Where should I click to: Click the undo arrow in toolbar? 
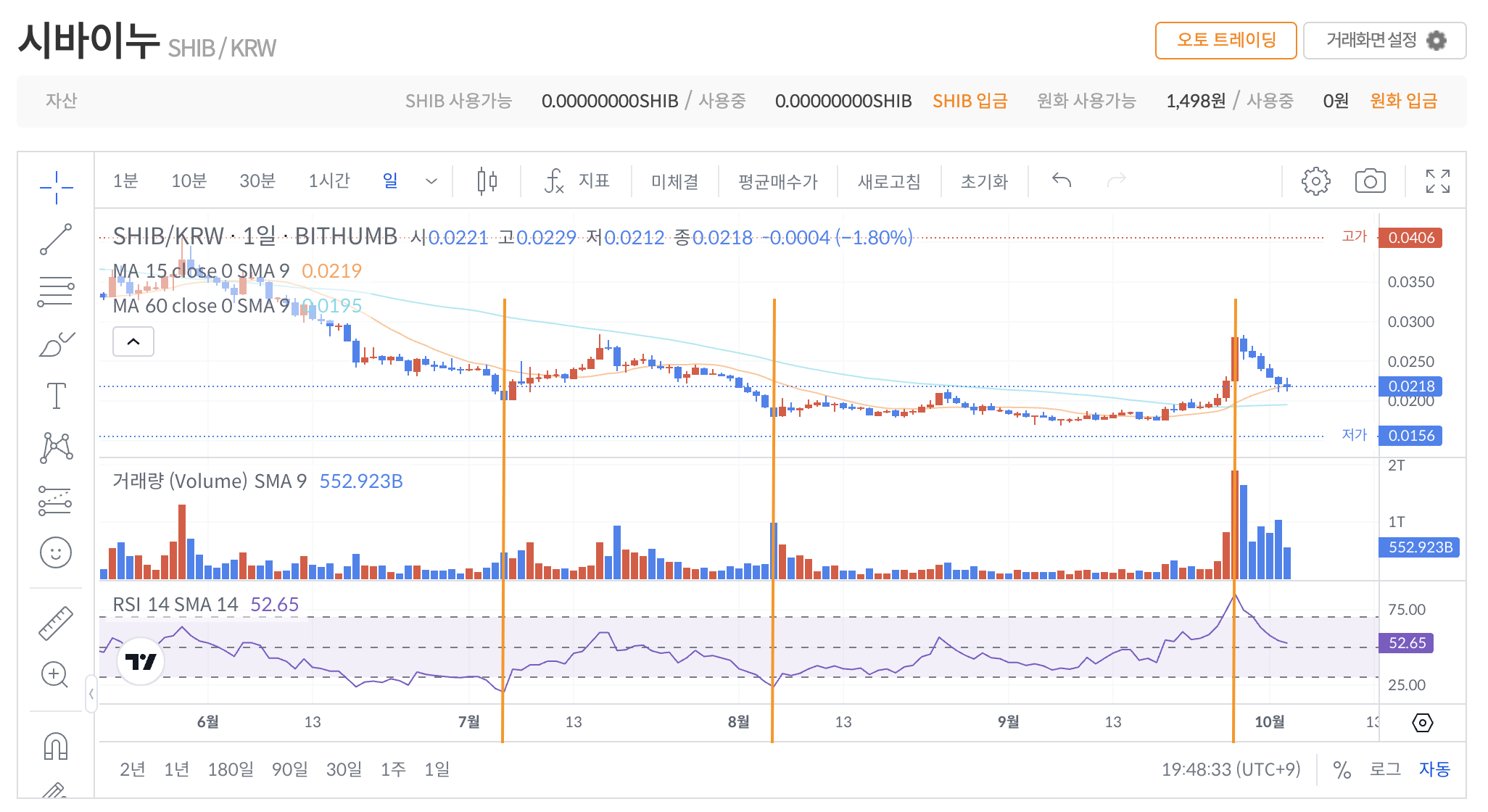coord(1062,180)
